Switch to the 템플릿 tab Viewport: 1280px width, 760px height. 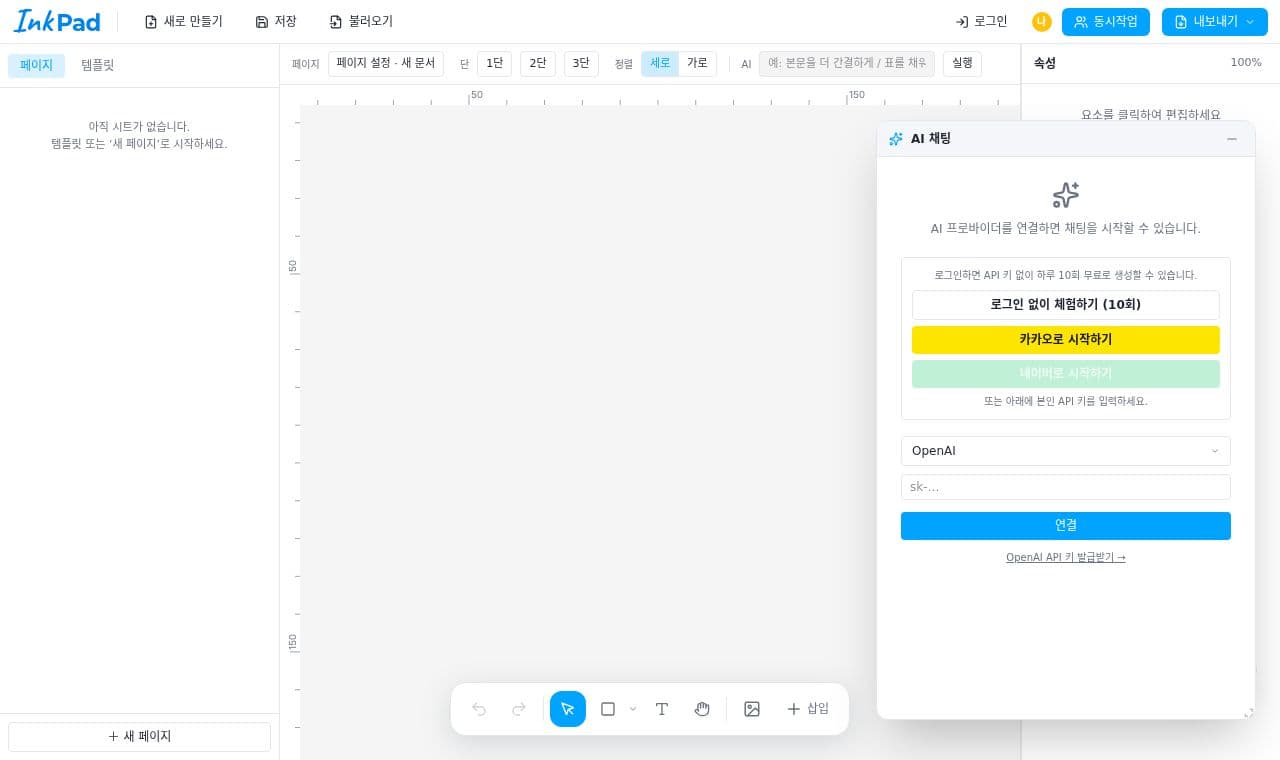coord(98,65)
